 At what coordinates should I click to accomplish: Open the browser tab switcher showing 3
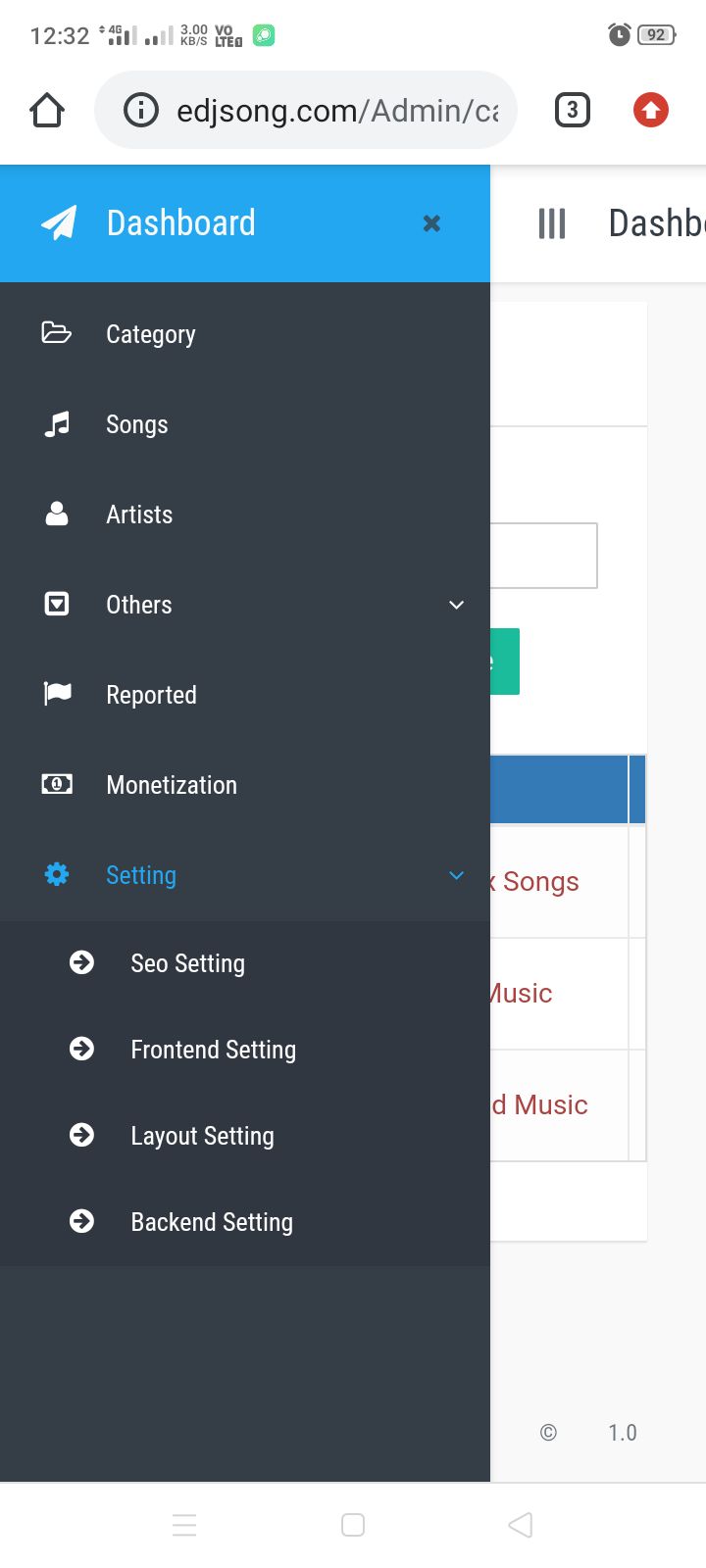(x=573, y=110)
